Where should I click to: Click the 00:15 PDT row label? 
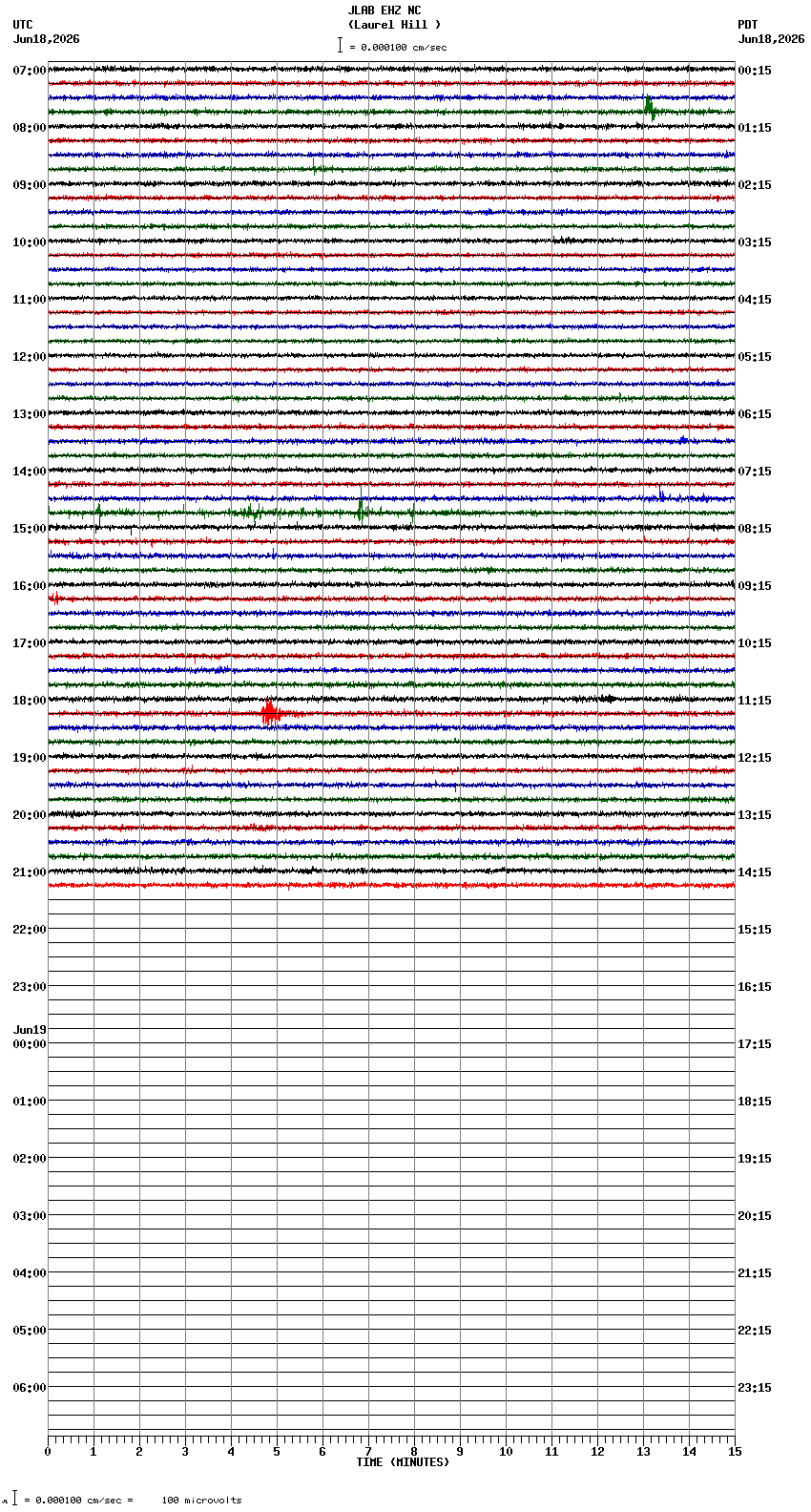(755, 71)
